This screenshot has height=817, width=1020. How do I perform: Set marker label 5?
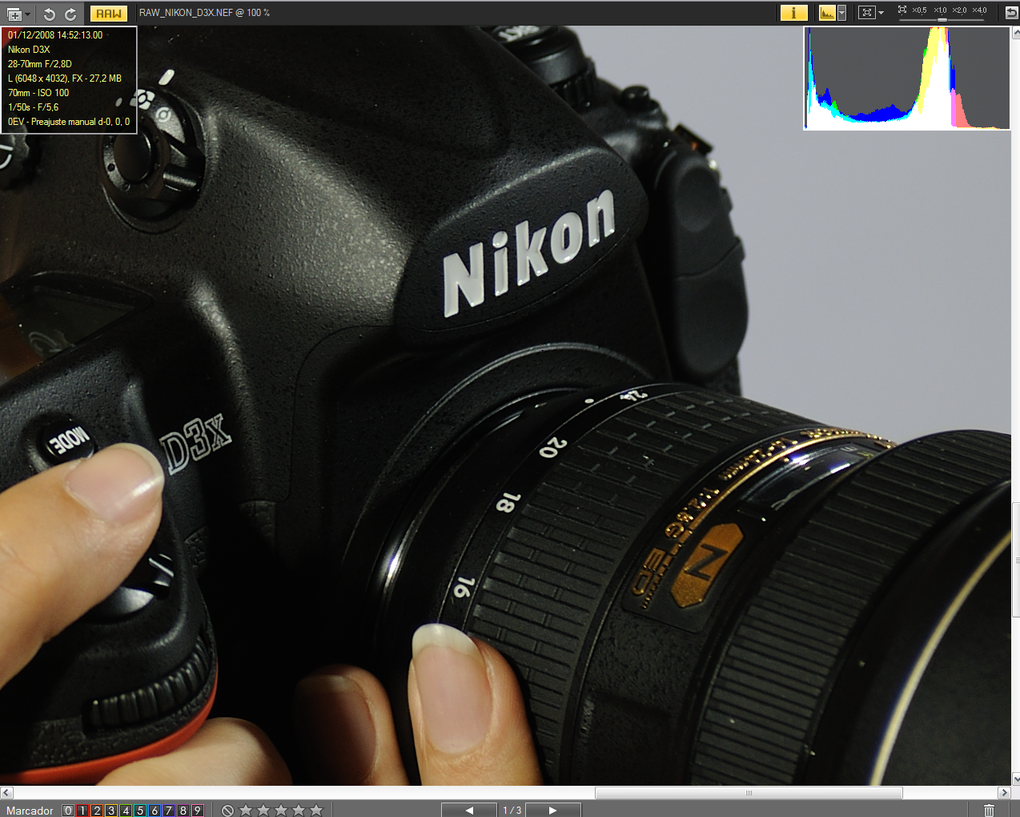pos(139,810)
